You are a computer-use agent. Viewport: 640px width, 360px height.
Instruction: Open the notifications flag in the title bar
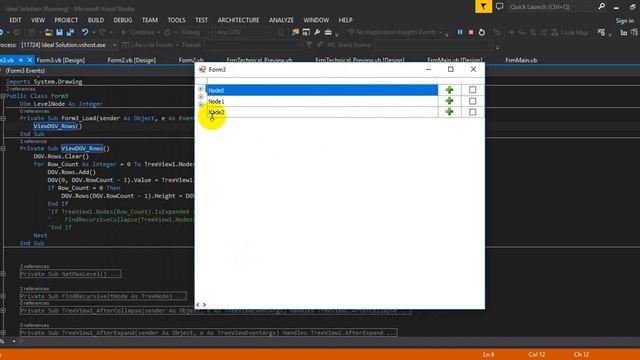pos(483,7)
